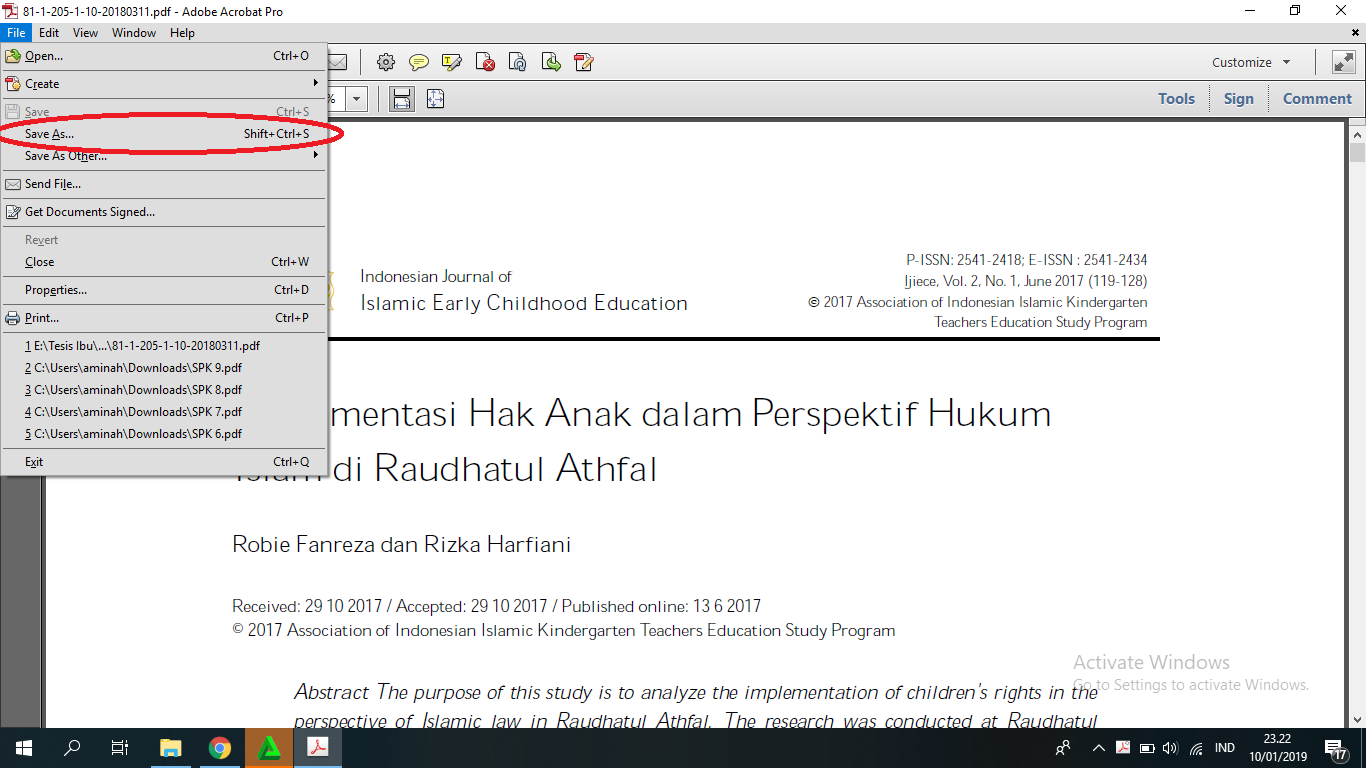Open the zoom percentage dropdown arrow
Viewport: 1366px width, 768px height.
[x=357, y=99]
